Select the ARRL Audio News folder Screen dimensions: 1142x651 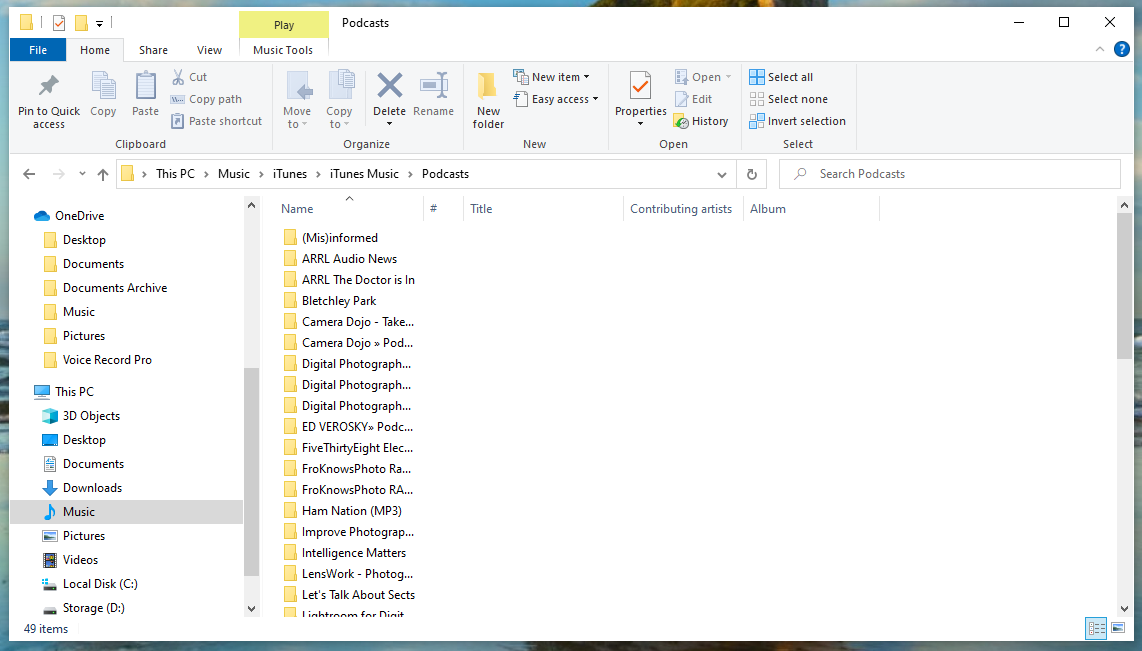point(349,259)
